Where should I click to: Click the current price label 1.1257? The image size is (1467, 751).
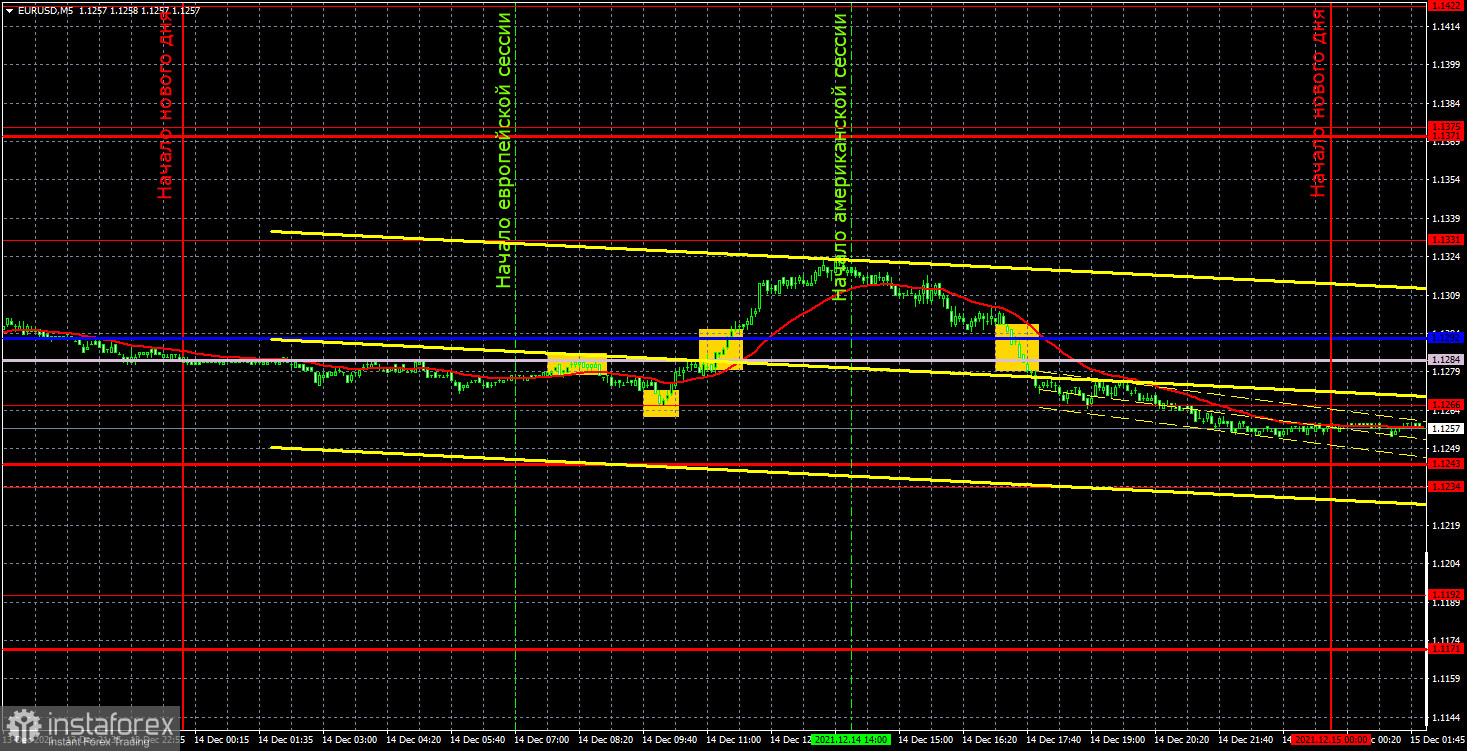[1445, 428]
